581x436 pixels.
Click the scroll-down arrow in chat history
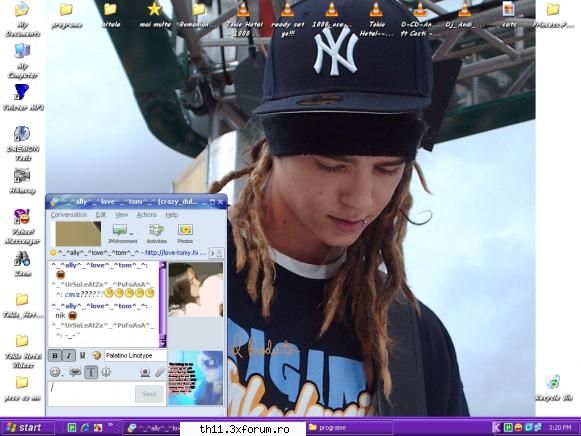162,344
